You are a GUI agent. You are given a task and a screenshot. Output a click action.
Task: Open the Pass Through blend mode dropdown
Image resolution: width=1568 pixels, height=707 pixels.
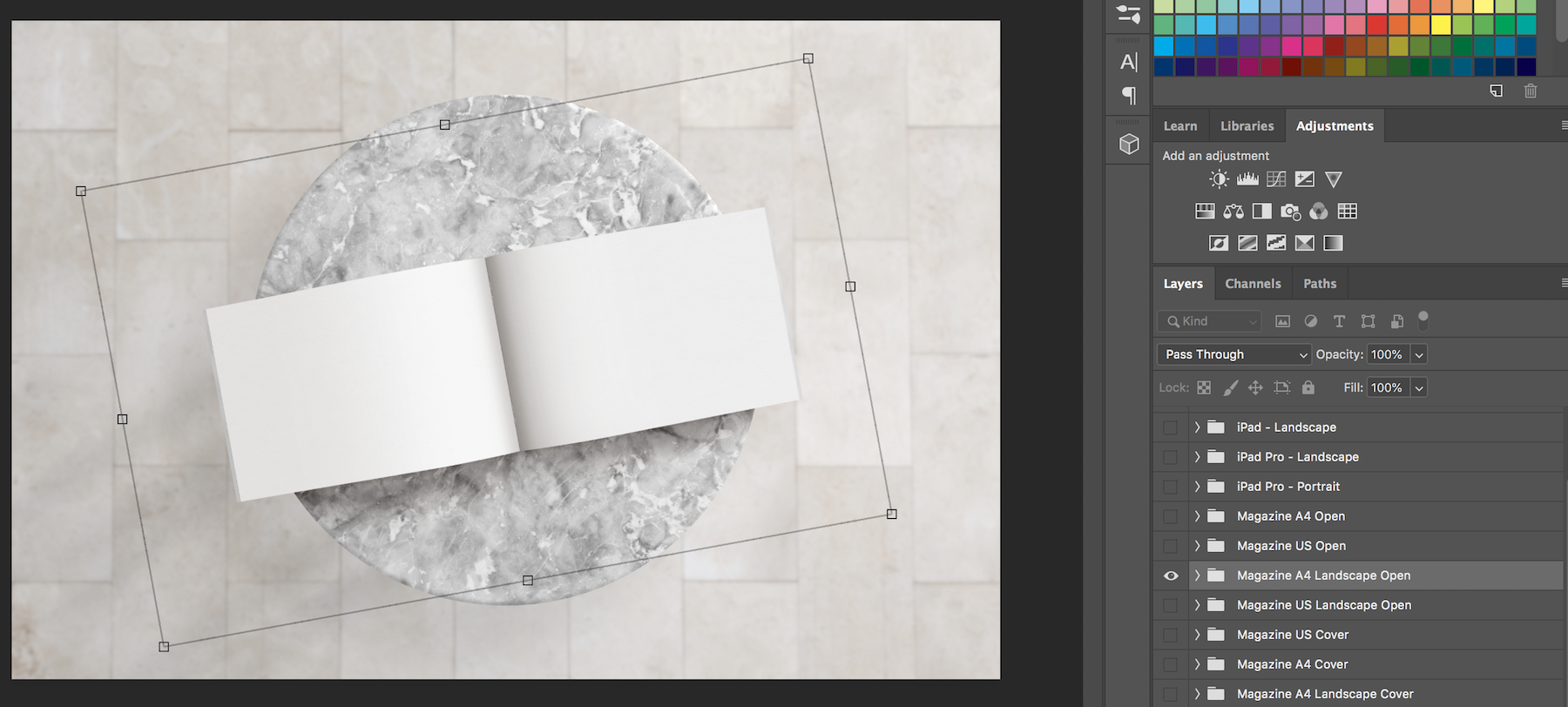pos(1233,354)
